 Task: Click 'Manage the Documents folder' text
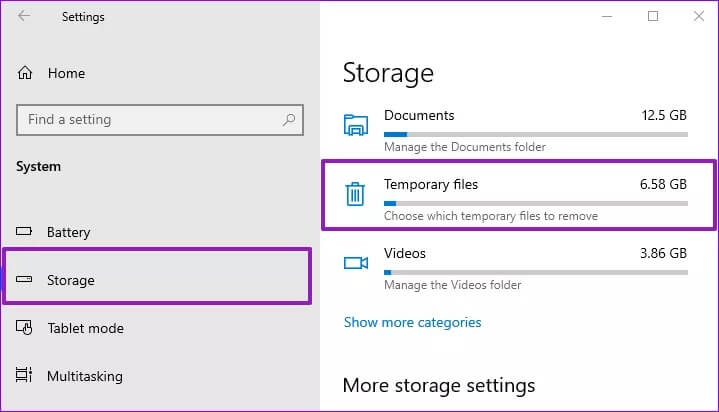click(x=465, y=147)
